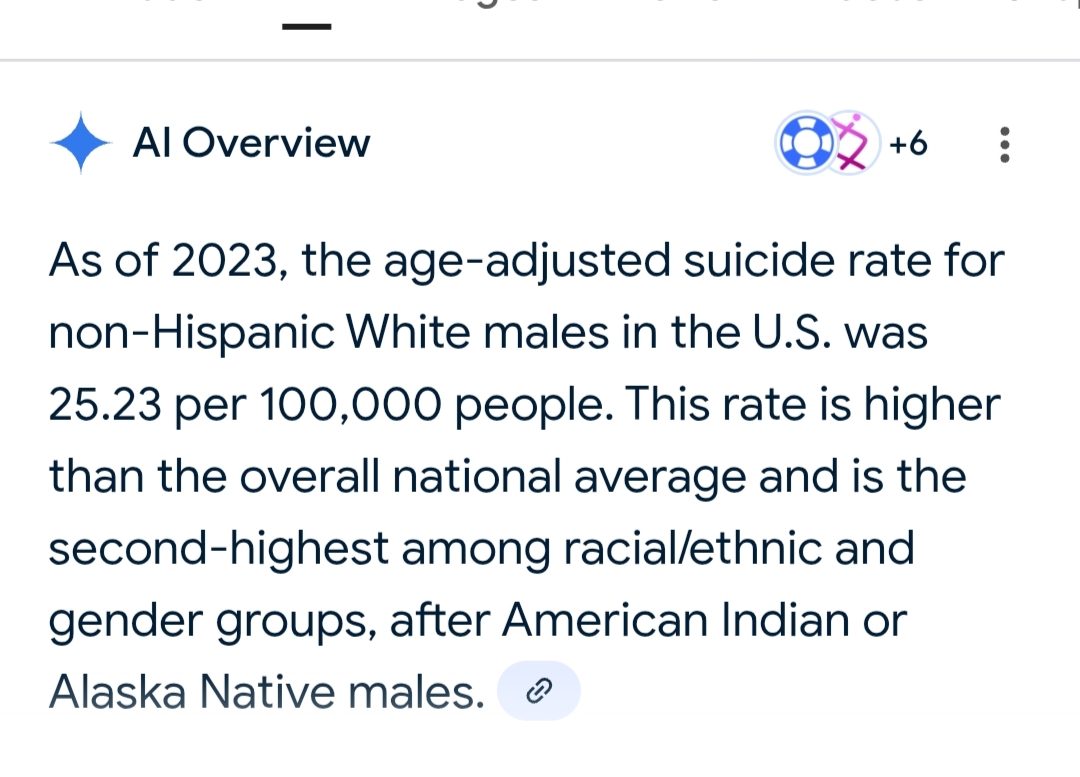The width and height of the screenshot is (1080, 777).
Task: Click the AI Overview sparkle icon
Action: [81, 144]
